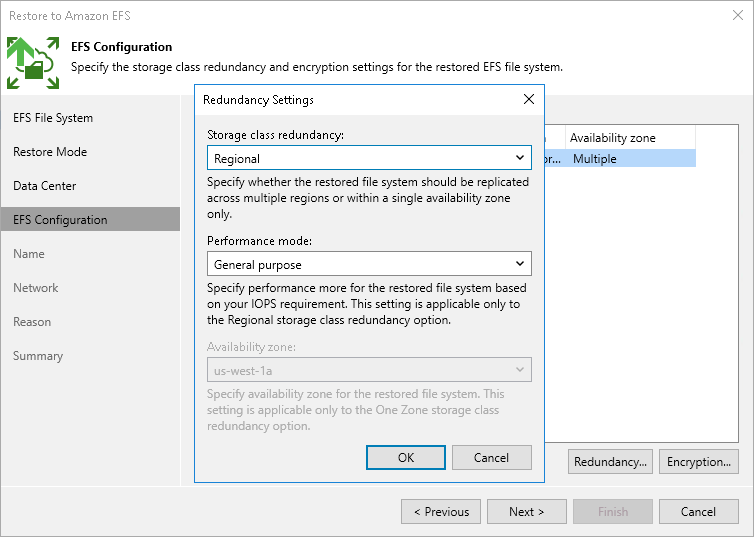Open the Storage class redundancy dropdown
754x537 pixels.
point(369,158)
